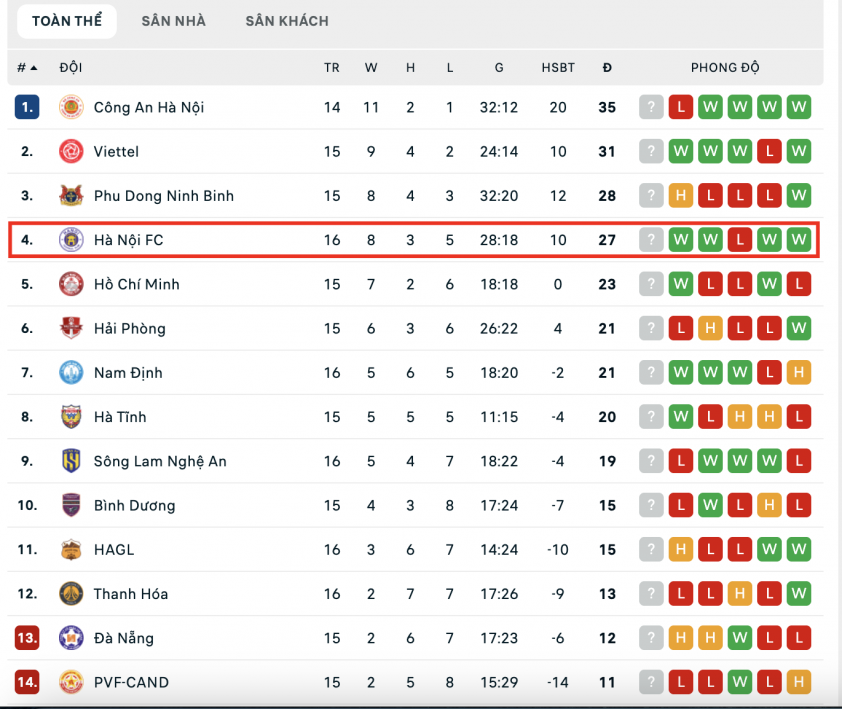Click the Công An Hà Nội club logo

[71, 107]
